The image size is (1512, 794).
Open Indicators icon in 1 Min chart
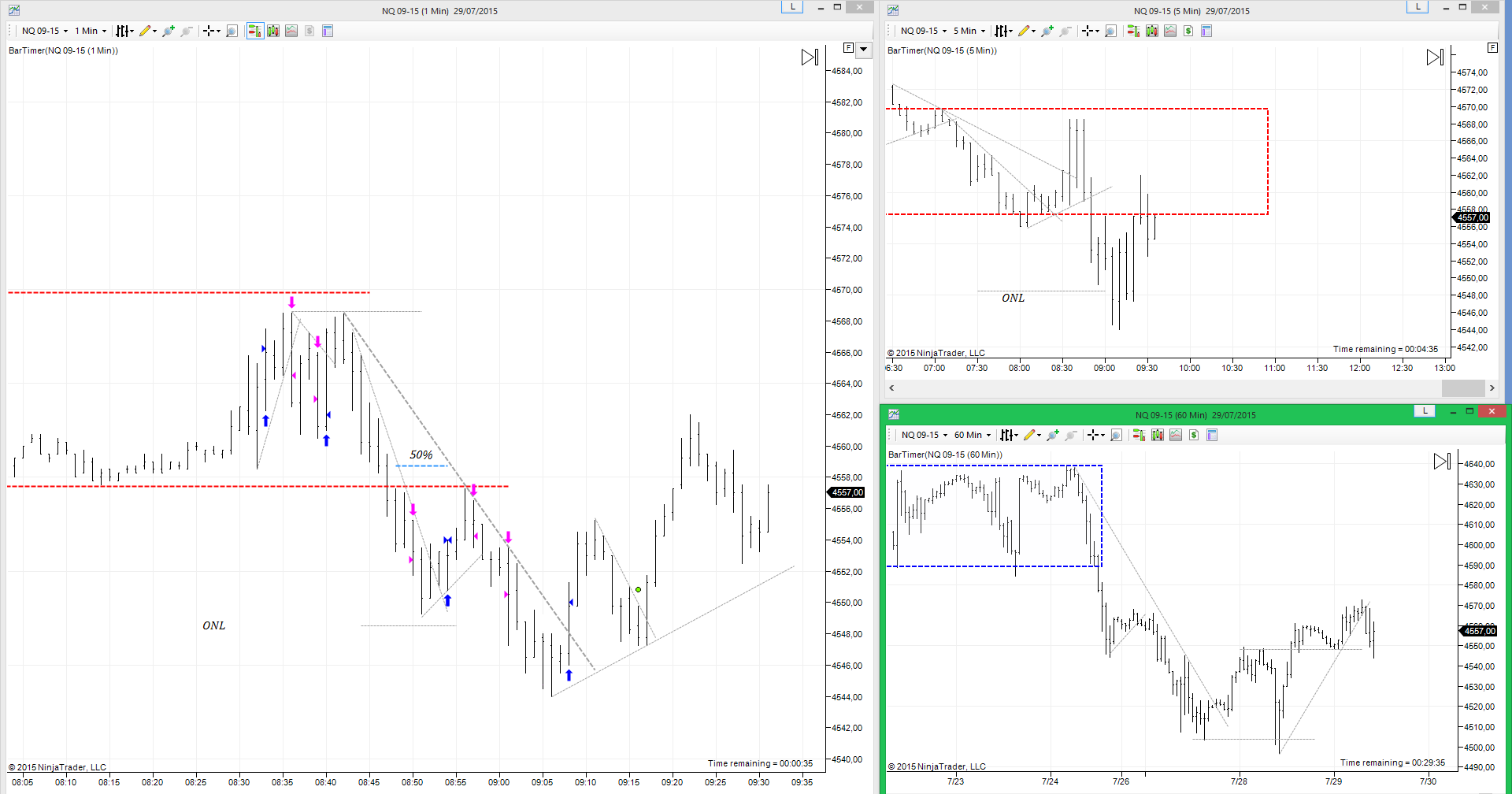pyautogui.click(x=291, y=31)
